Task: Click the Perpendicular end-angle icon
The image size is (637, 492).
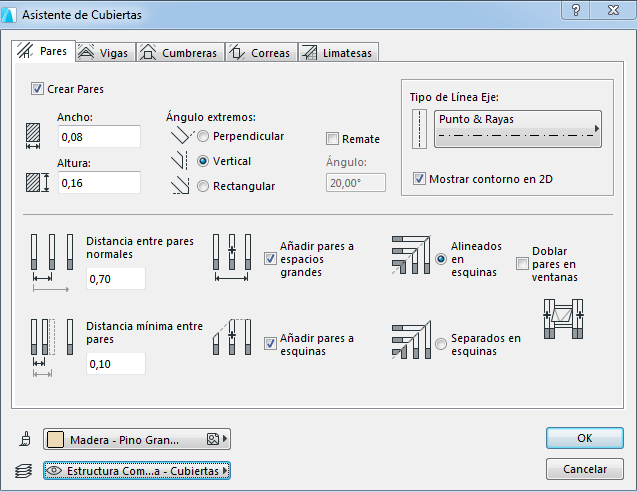Action: (180, 137)
